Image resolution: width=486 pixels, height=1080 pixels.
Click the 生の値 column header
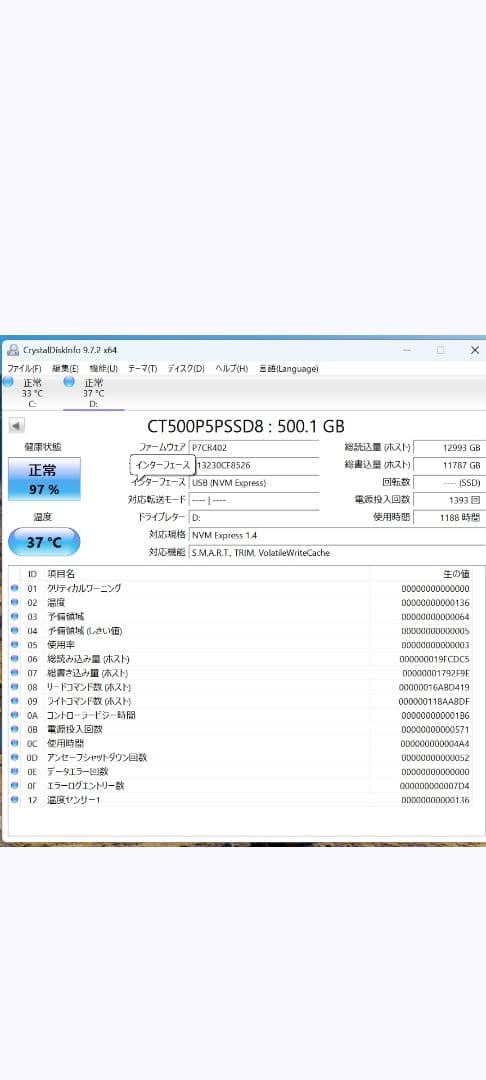pyautogui.click(x=456, y=574)
